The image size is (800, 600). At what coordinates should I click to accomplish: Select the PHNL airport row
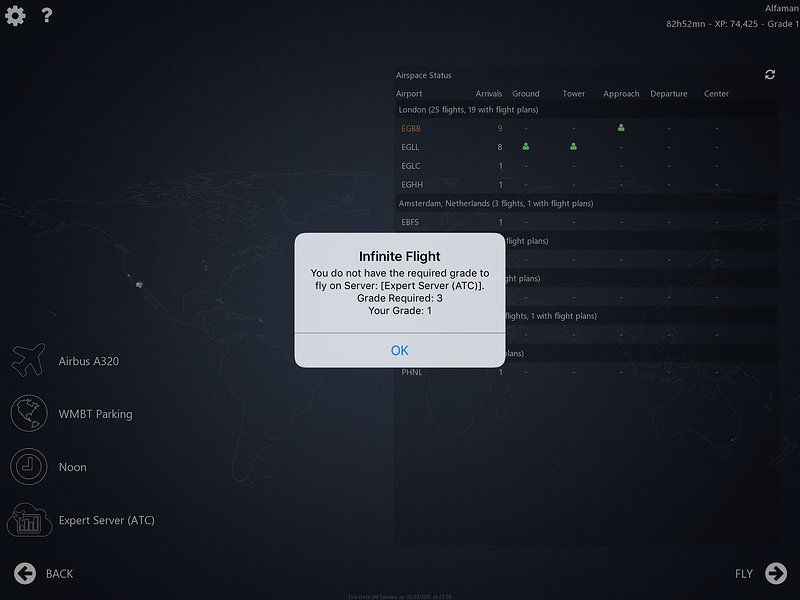tap(586, 372)
